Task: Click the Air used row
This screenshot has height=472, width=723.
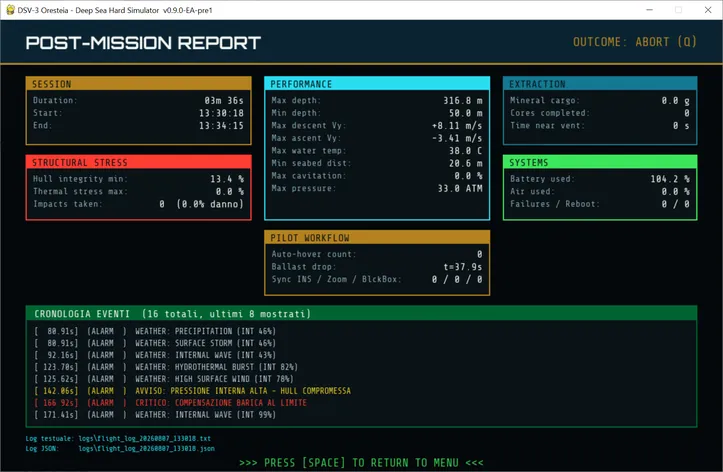Action: pyautogui.click(x=599, y=191)
